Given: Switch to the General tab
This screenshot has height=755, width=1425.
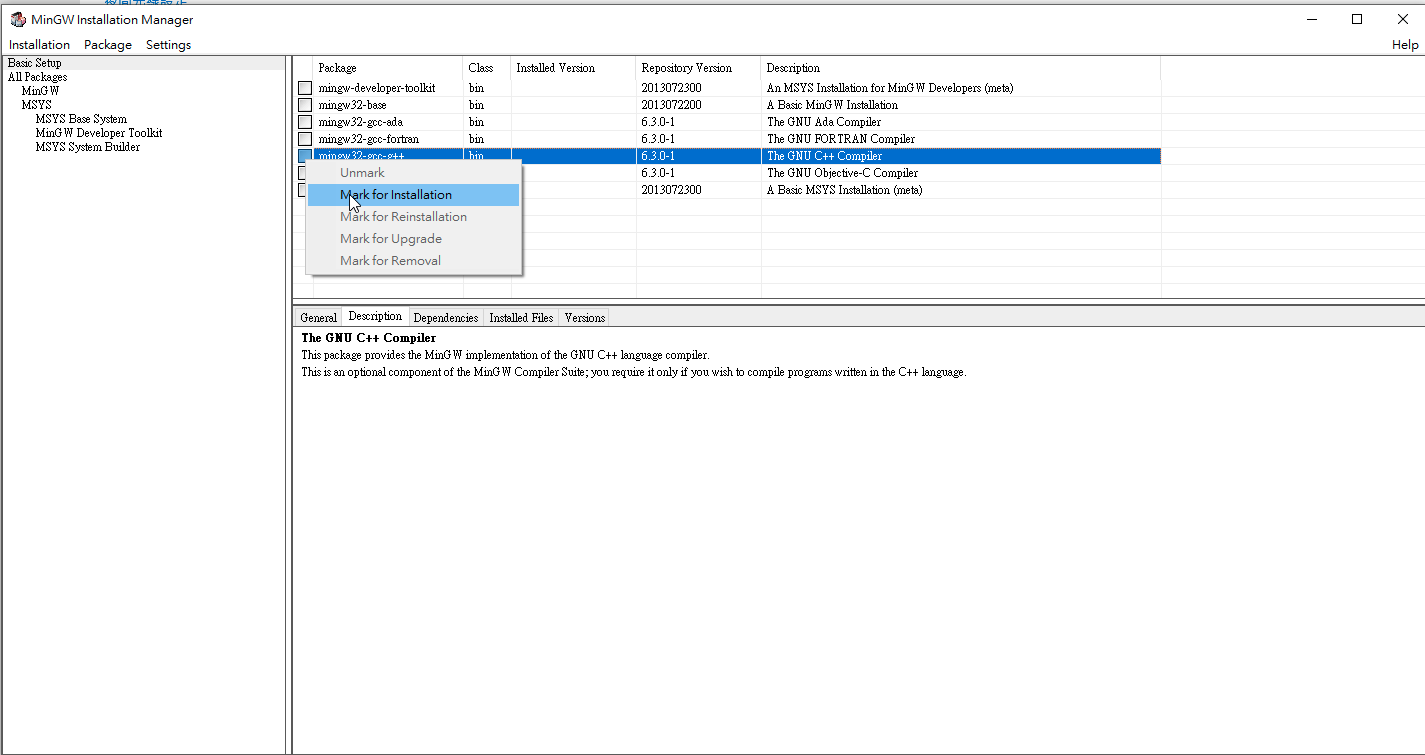Looking at the screenshot, I should [318, 318].
